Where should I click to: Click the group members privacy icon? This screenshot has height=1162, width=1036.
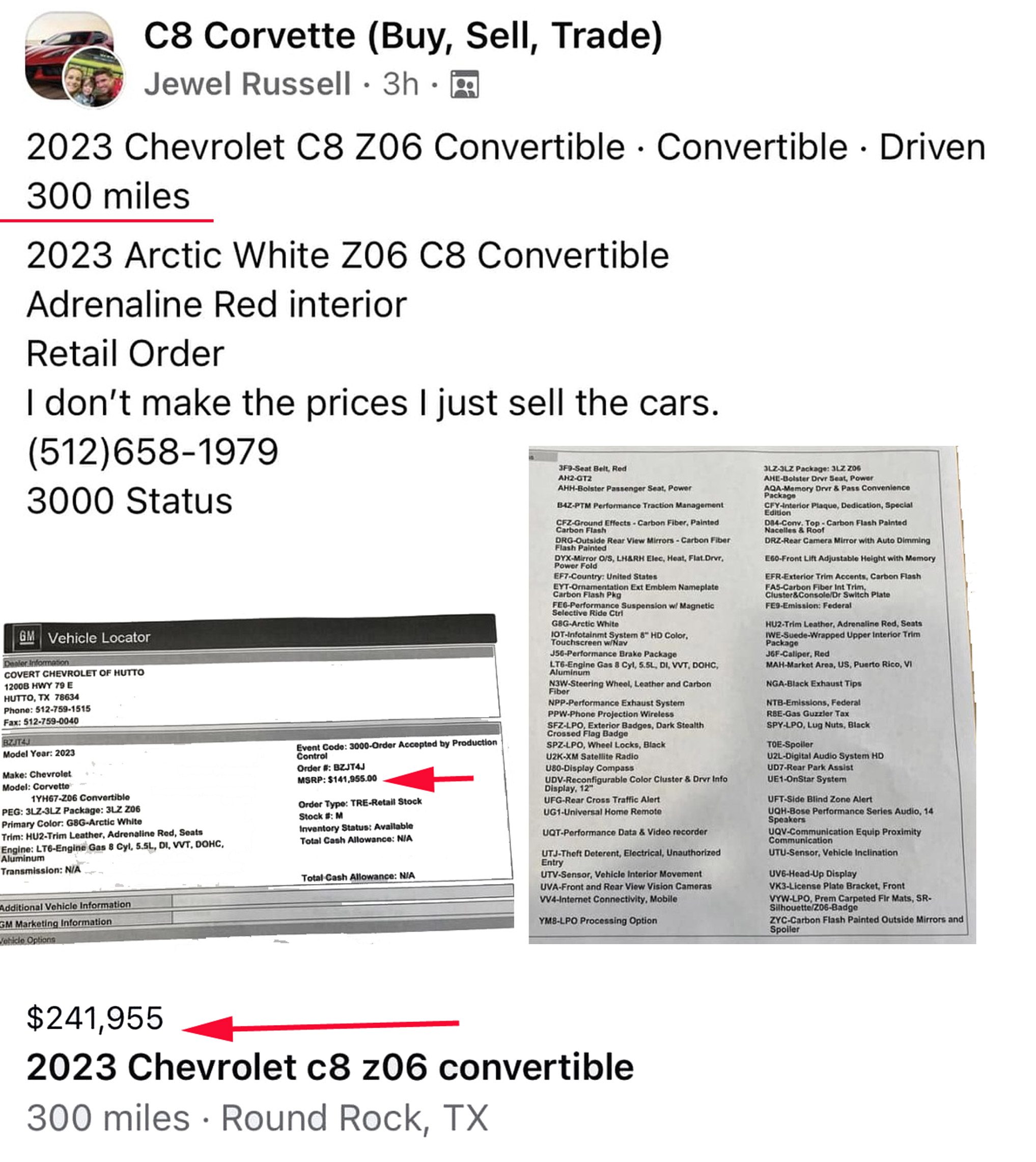(464, 85)
